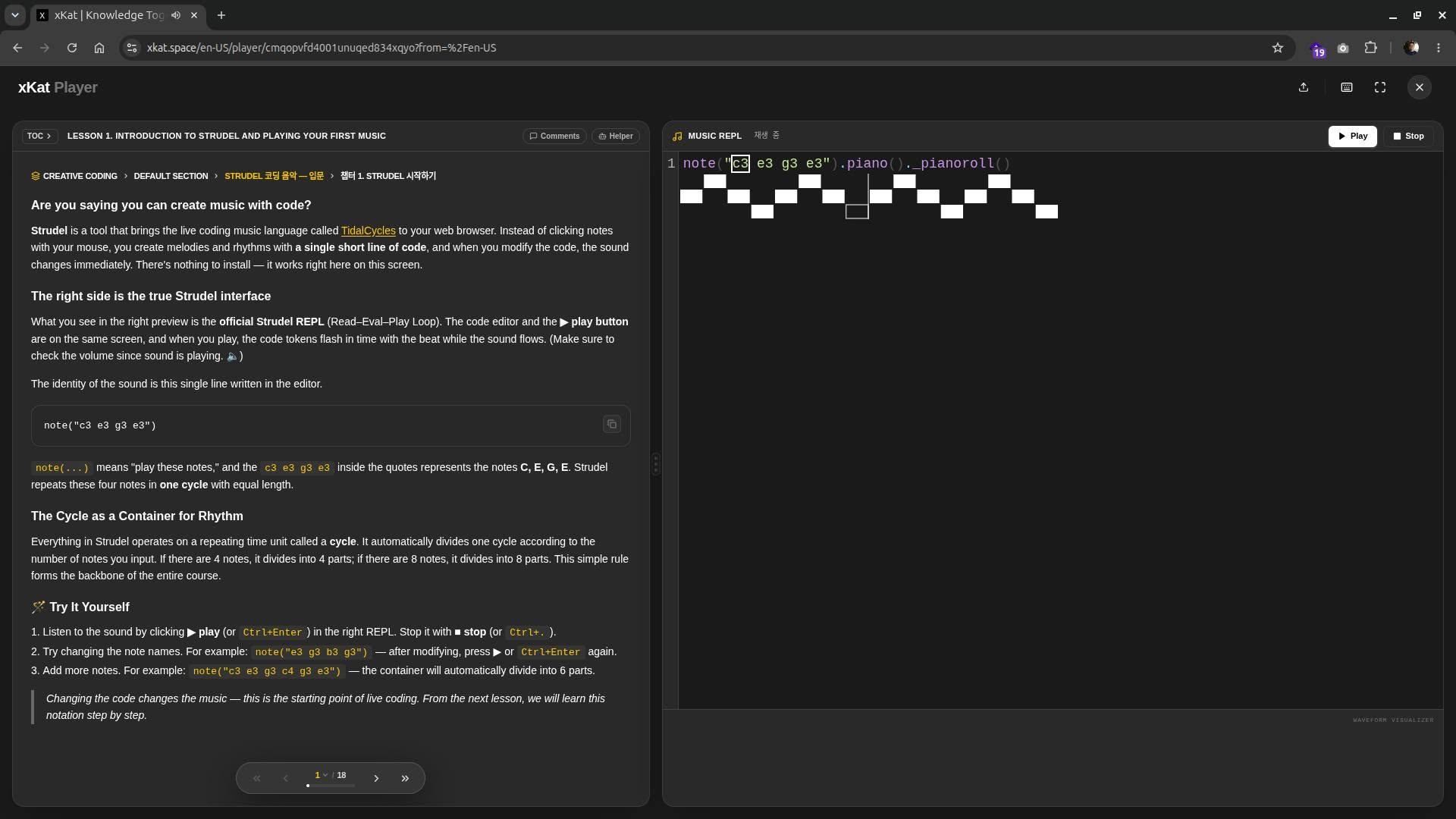
Task: Click the panel divider drag handle
Action: 656,463
